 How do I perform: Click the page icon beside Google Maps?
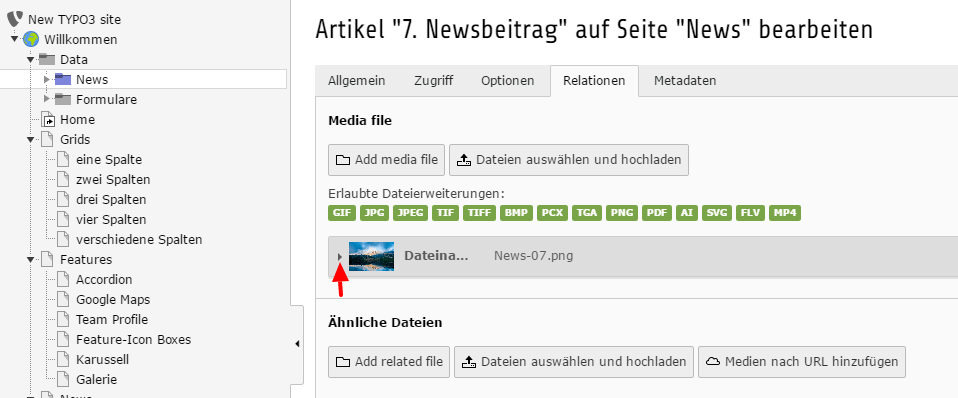tap(64, 300)
